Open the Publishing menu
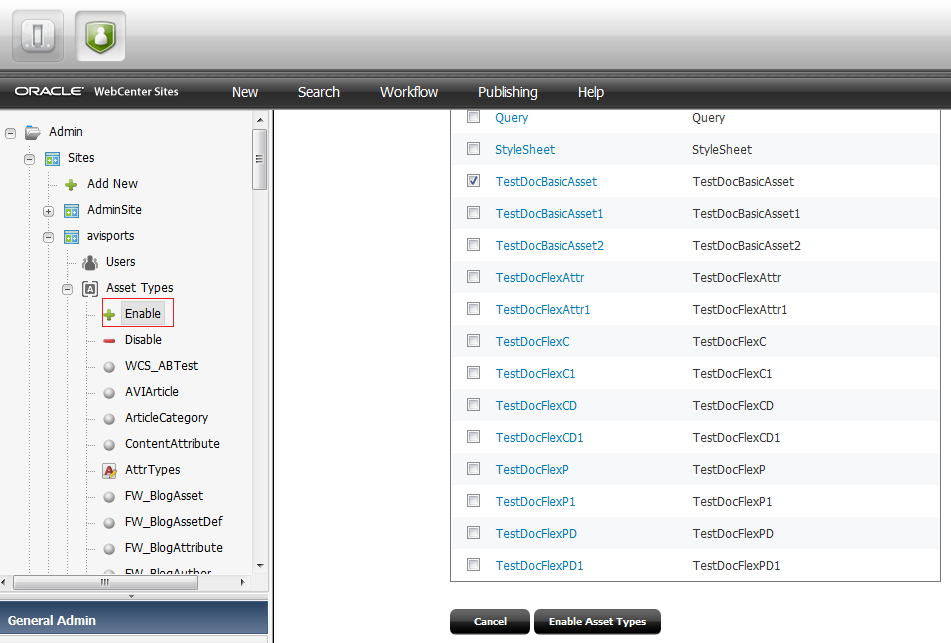The width and height of the screenshot is (951, 643). [508, 92]
